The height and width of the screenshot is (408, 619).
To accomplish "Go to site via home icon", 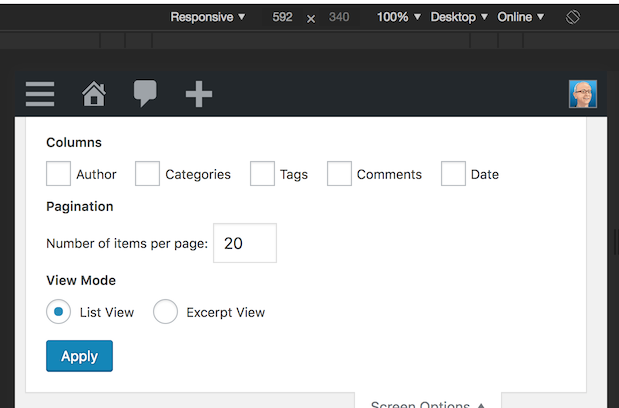I will click(x=94, y=94).
